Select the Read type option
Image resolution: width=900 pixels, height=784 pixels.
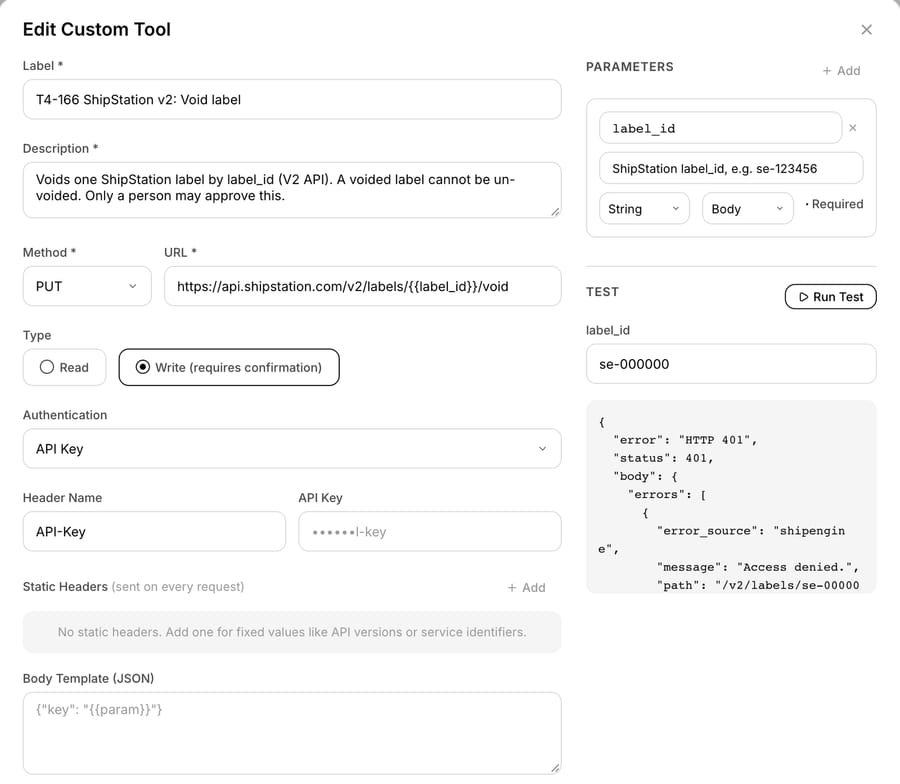(x=64, y=367)
